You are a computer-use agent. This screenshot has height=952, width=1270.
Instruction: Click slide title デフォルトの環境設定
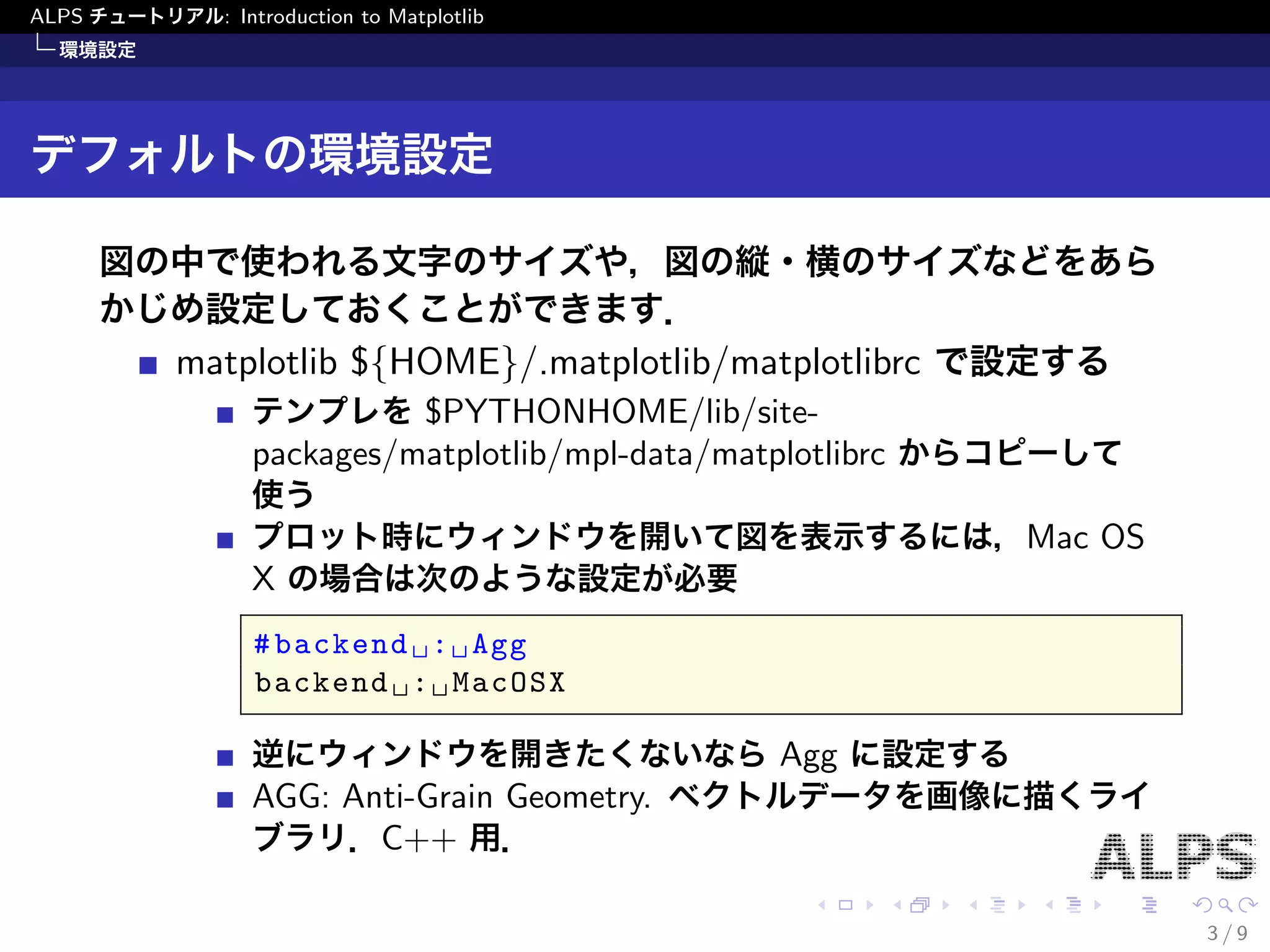click(x=262, y=154)
